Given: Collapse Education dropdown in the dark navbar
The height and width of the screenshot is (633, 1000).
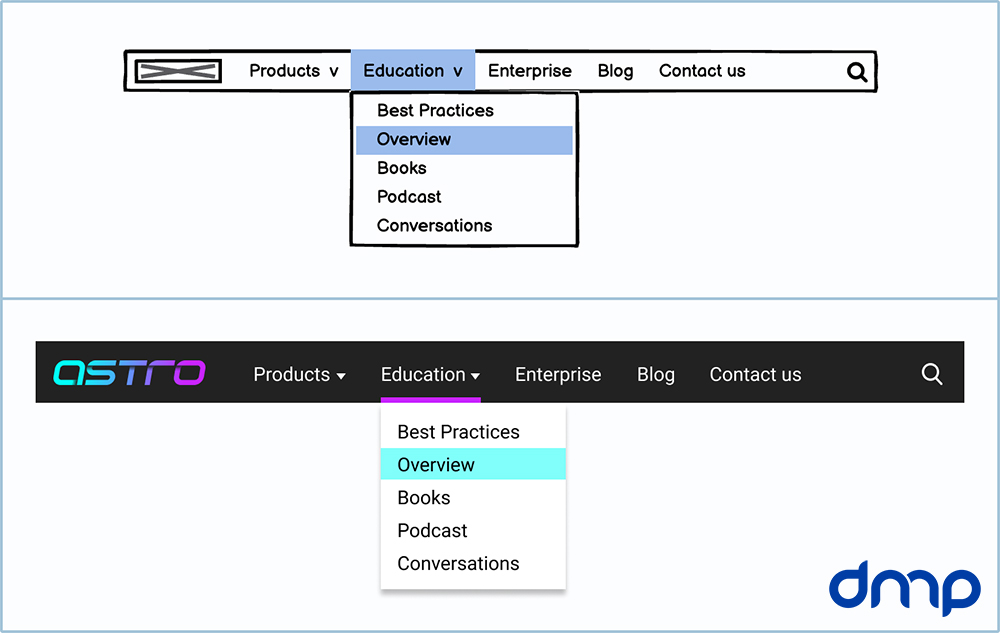Looking at the screenshot, I should pos(430,375).
